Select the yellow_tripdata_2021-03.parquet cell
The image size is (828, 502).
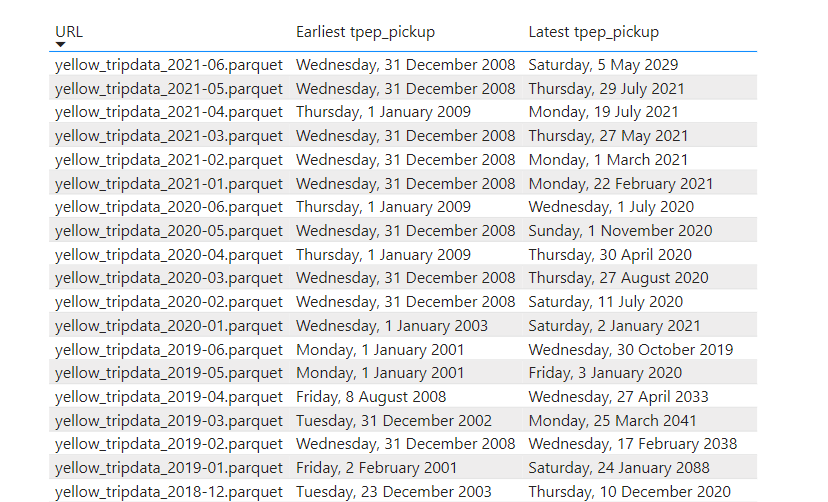pyautogui.click(x=169, y=136)
